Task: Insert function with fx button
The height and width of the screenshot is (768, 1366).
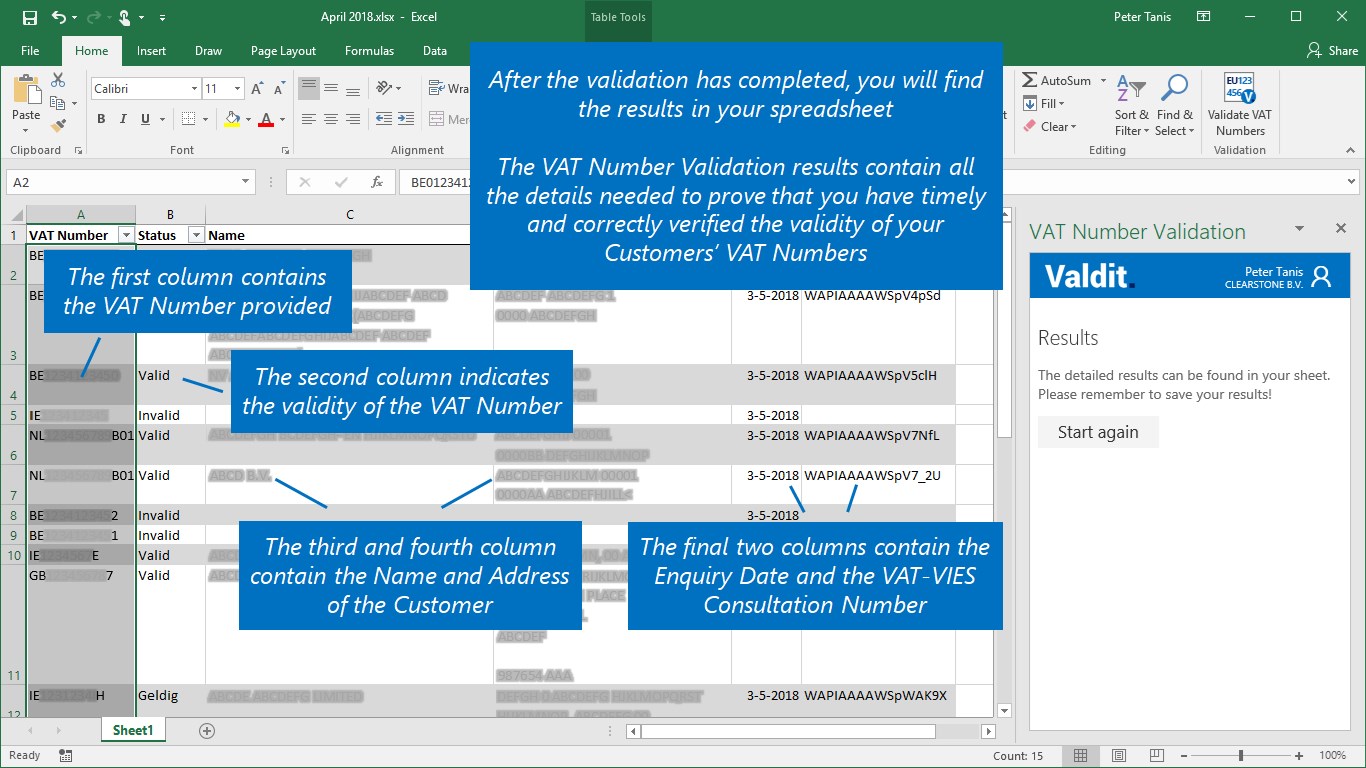Action: [x=377, y=183]
